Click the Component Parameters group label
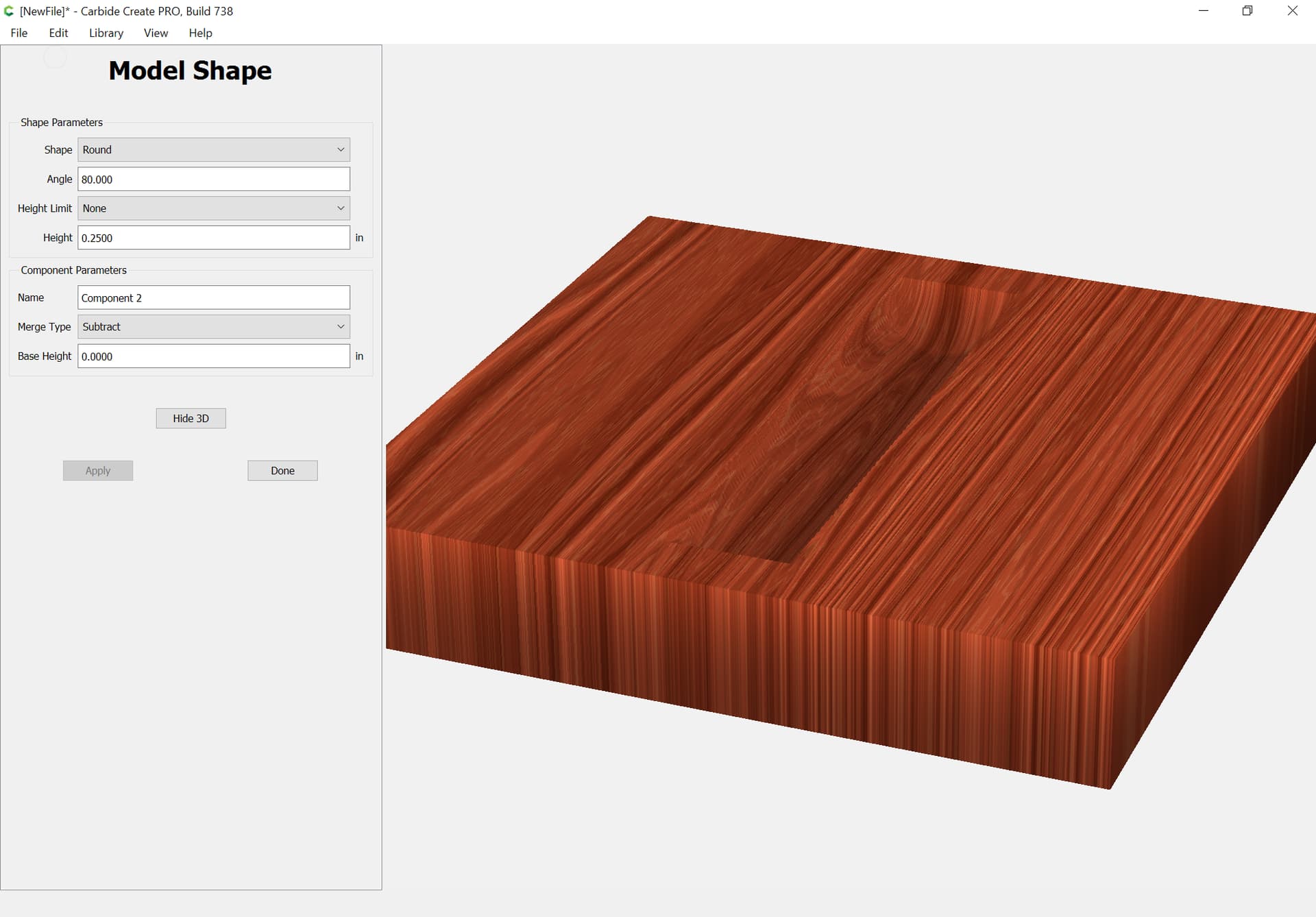Viewport: 1316px width, 917px height. coord(73,271)
